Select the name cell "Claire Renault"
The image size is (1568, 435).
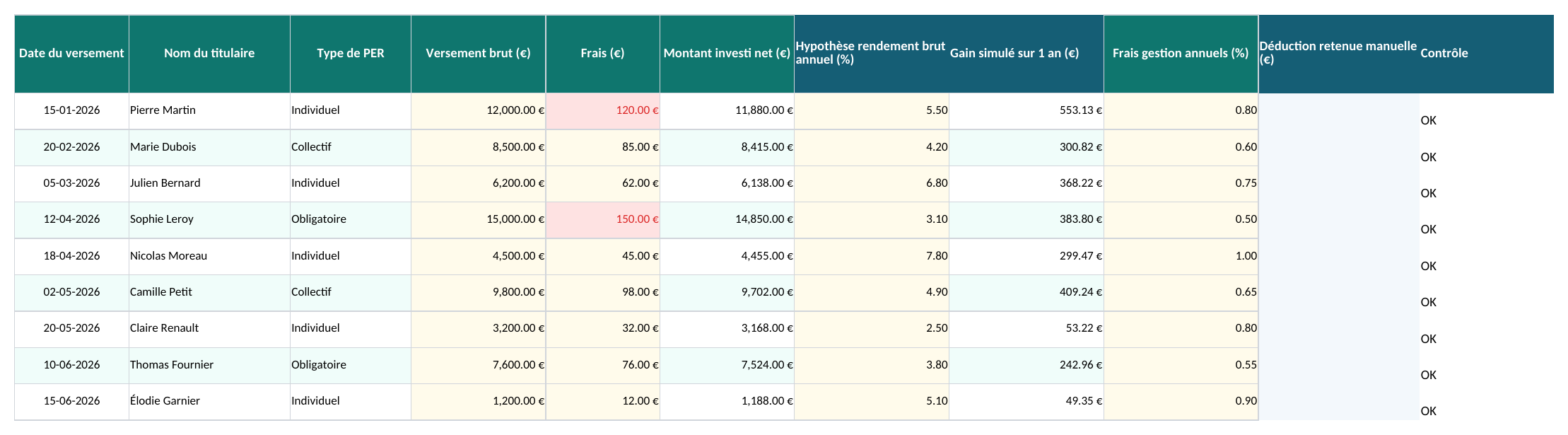[x=209, y=329]
